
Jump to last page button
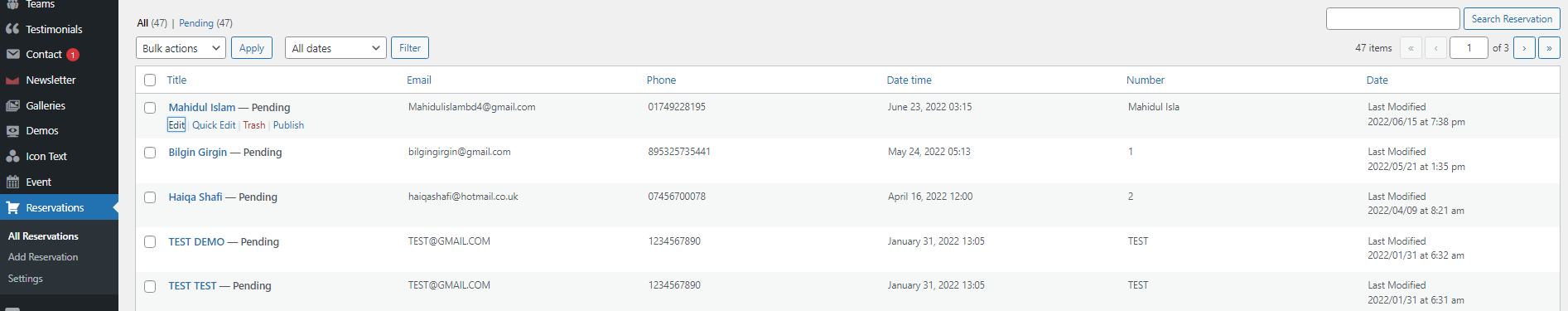pos(1549,48)
